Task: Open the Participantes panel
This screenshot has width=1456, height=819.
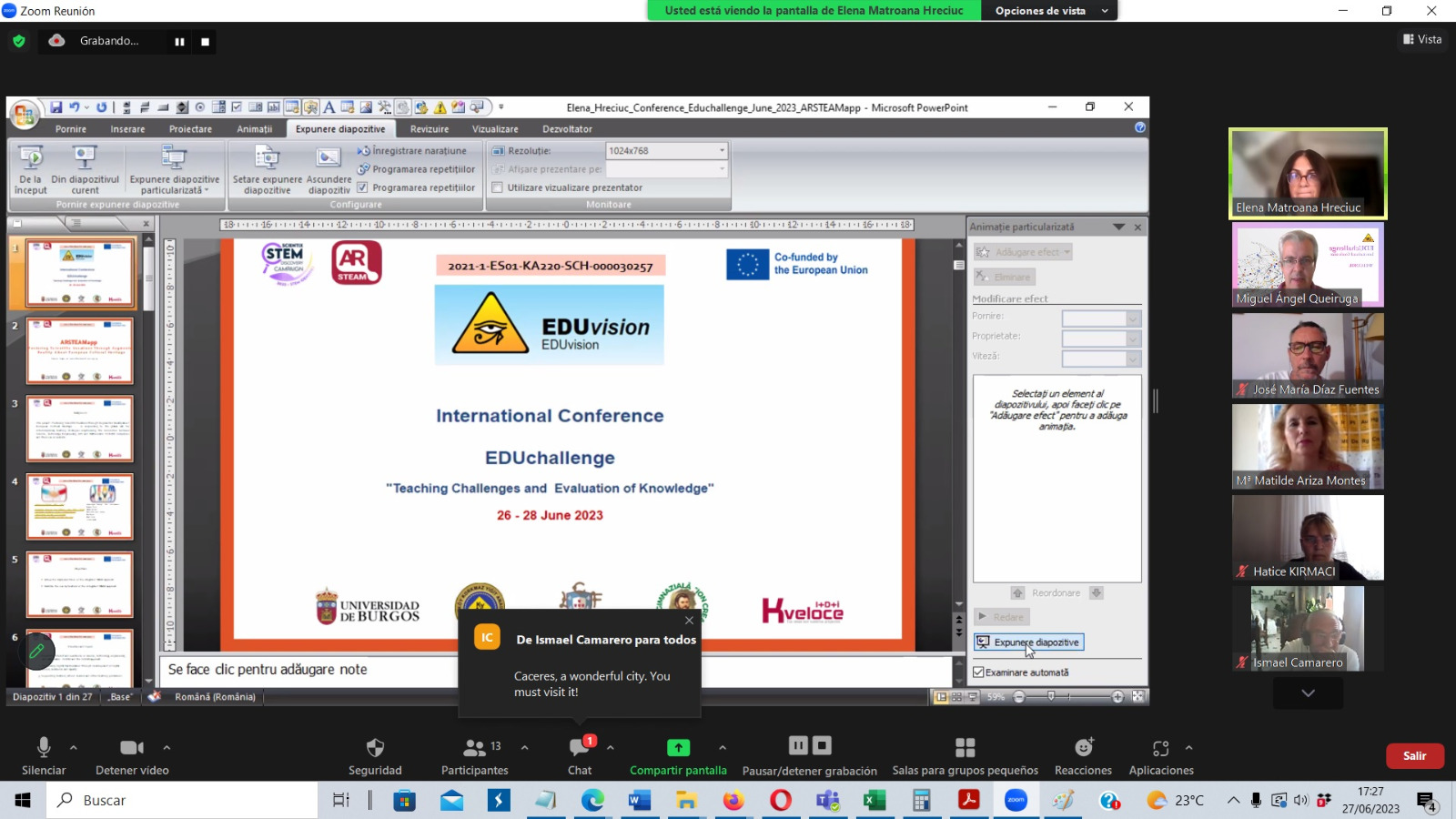Action: tap(474, 748)
